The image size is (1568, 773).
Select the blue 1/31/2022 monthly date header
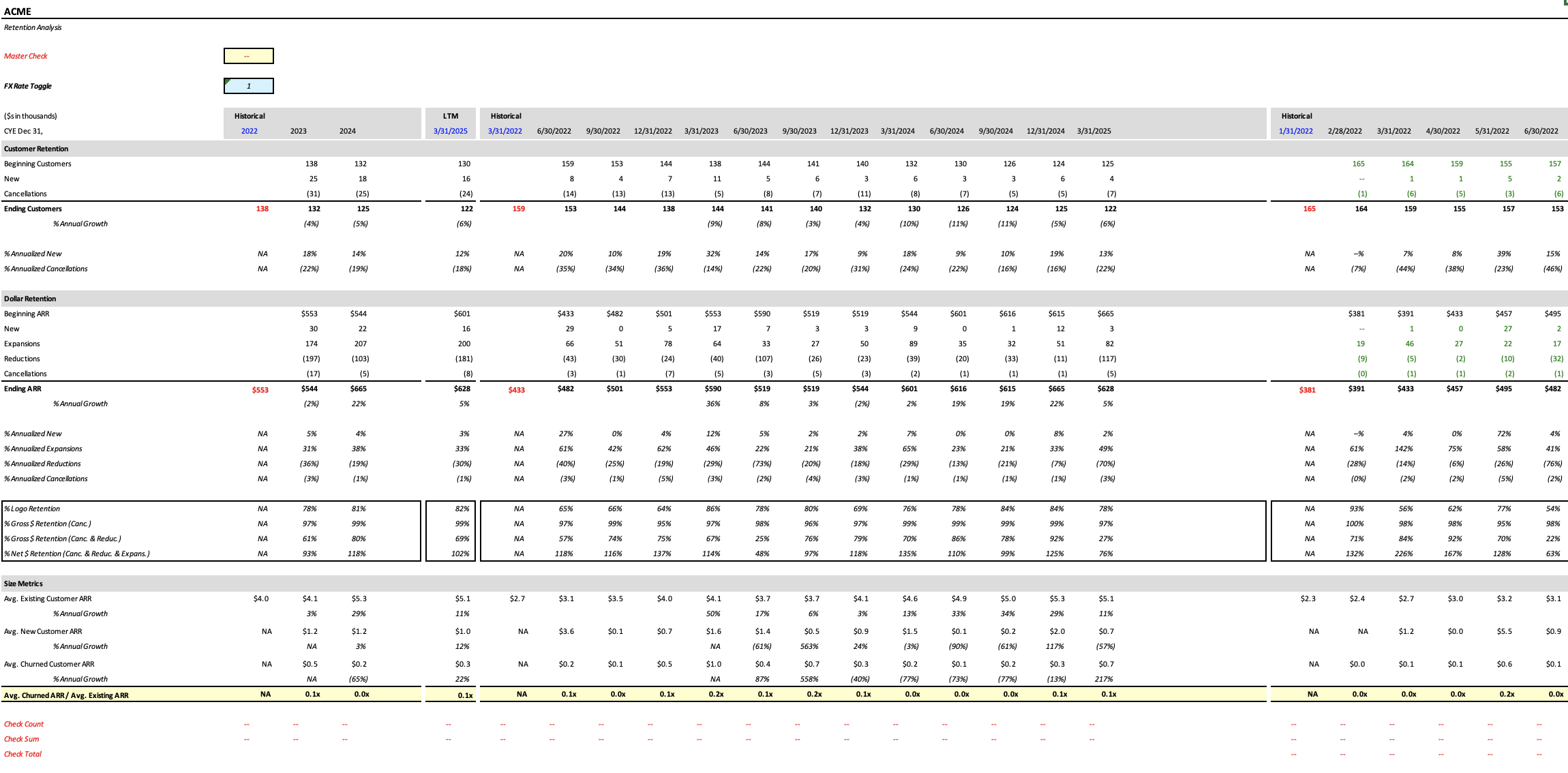pos(1295,131)
